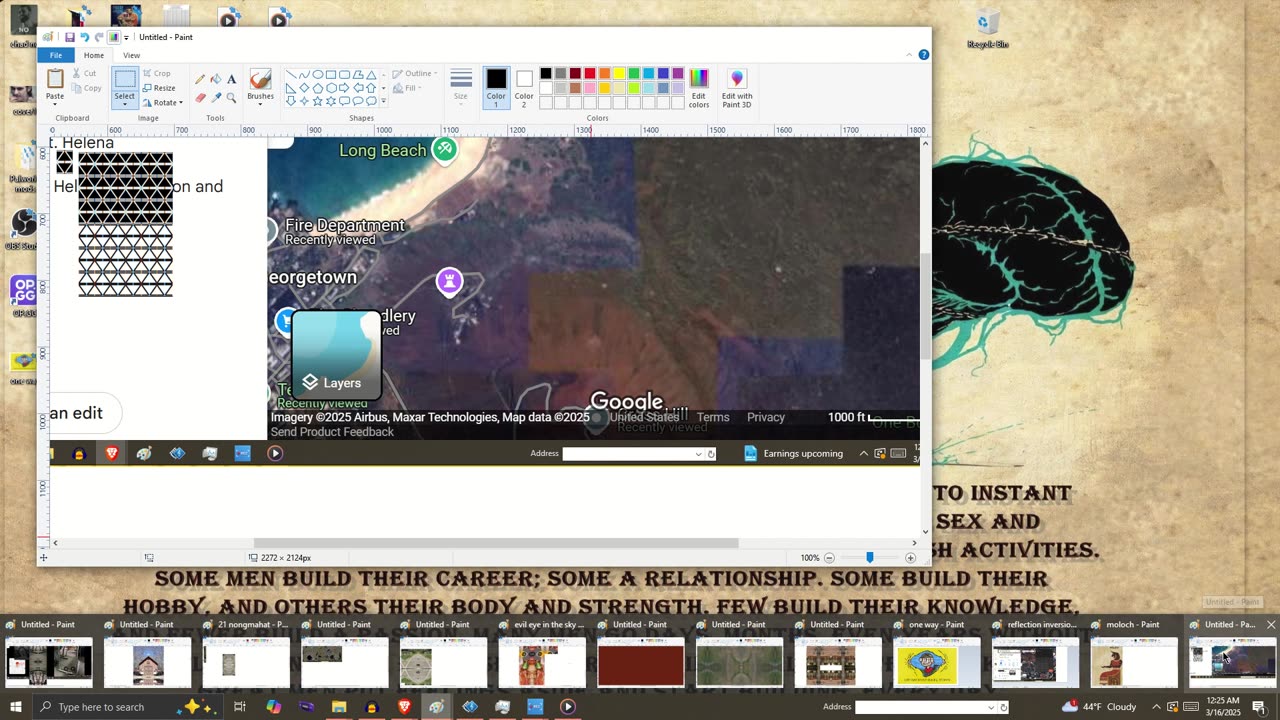Set Color 1 as active color
Viewport: 1280px width, 720px height.
[x=496, y=88]
